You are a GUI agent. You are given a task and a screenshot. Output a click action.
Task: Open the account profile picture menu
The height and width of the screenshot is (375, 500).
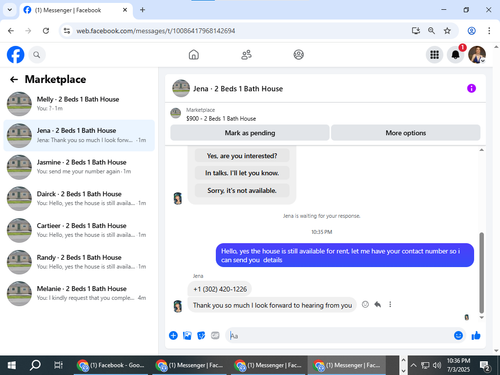tap(477, 55)
